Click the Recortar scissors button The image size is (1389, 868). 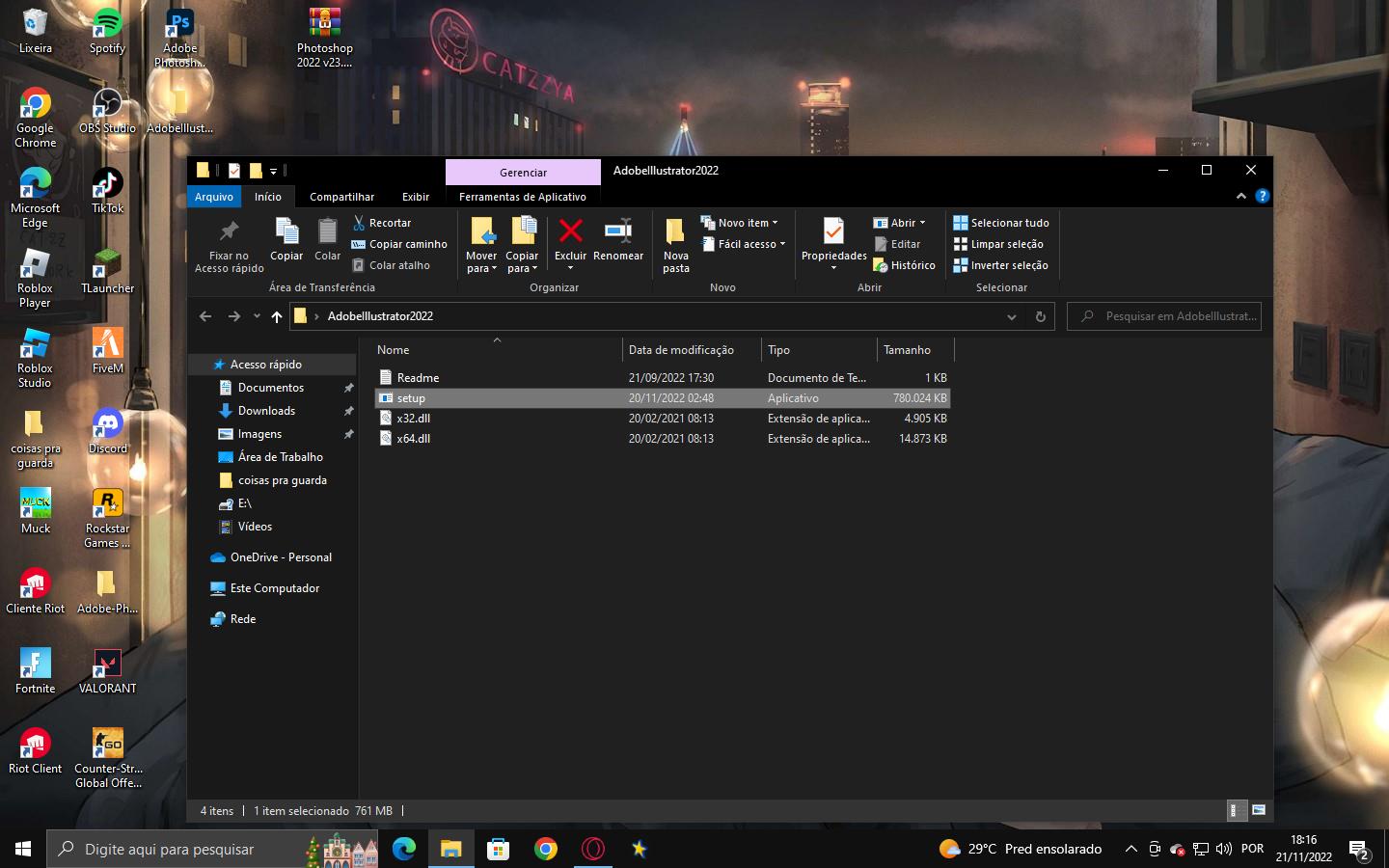coord(382,223)
